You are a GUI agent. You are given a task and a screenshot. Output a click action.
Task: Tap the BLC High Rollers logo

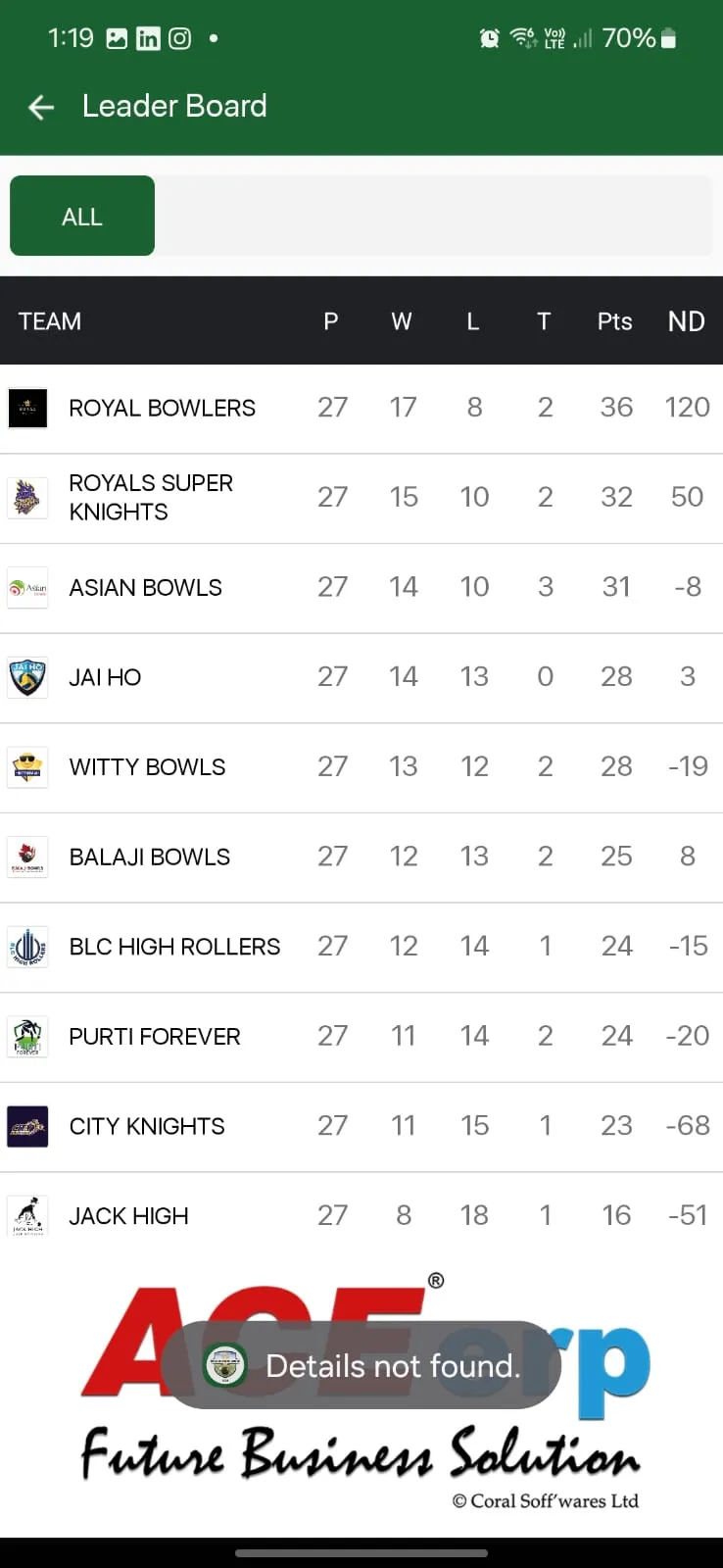tap(27, 947)
